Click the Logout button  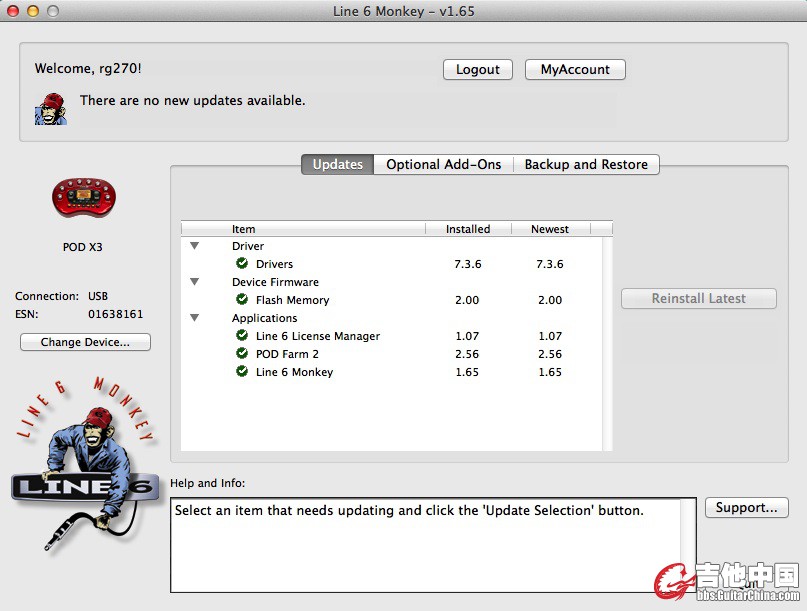click(x=478, y=69)
